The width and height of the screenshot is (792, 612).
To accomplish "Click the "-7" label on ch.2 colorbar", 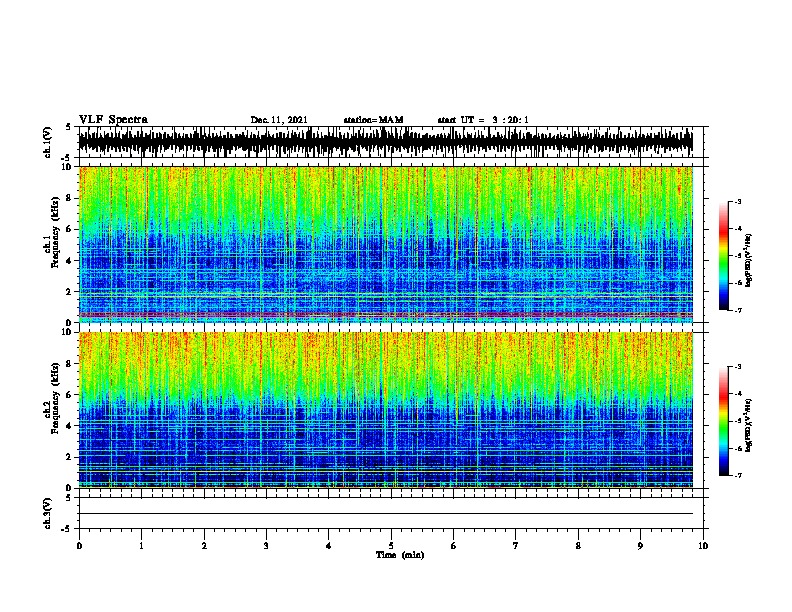I will click(737, 476).
